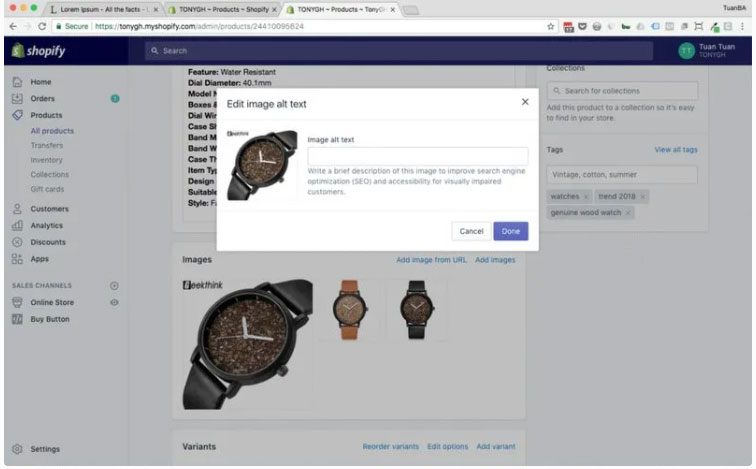The image size is (756, 469).
Task: Click the TT avatar circle
Action: [x=687, y=51]
